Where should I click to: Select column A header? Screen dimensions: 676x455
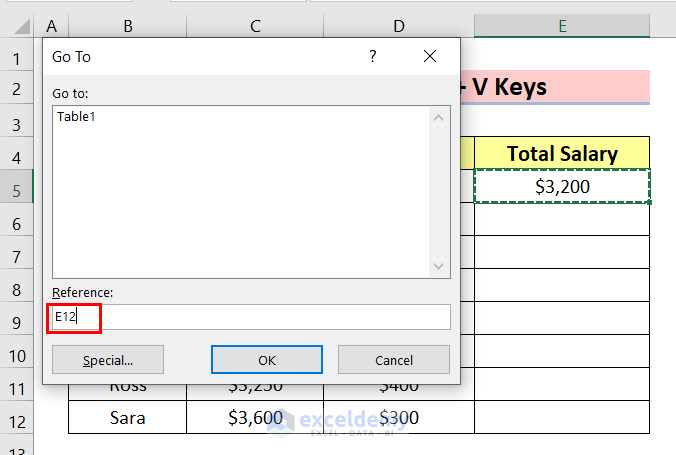(x=51, y=26)
